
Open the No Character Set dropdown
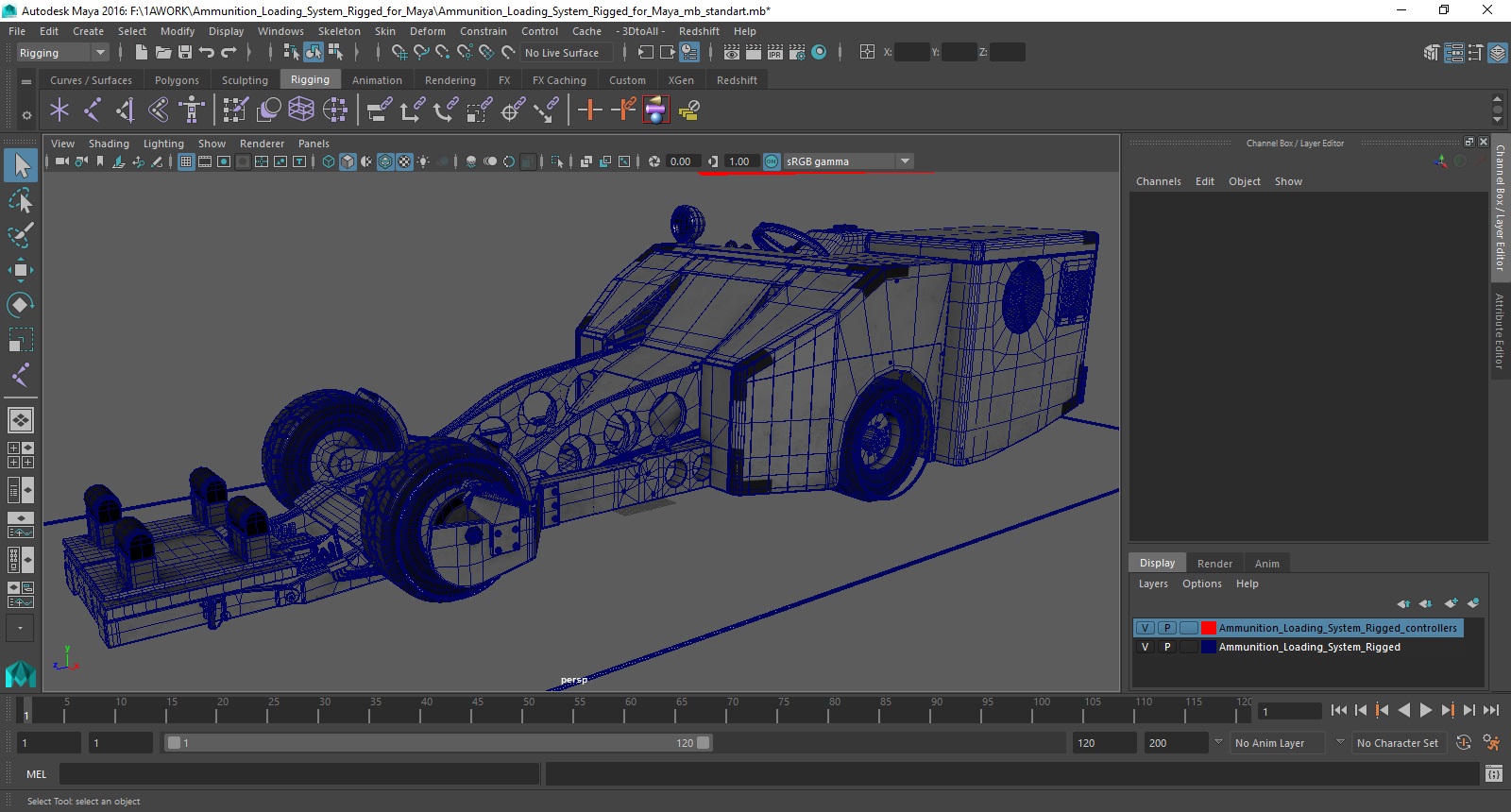click(x=1398, y=743)
